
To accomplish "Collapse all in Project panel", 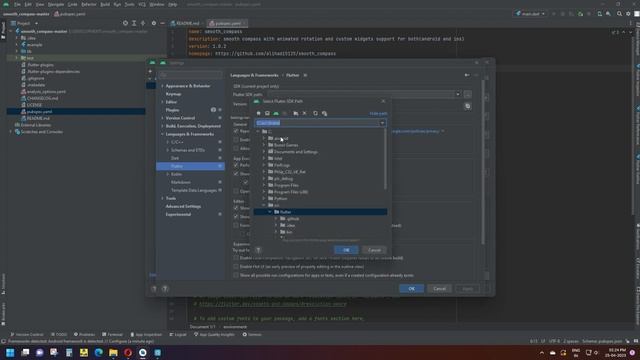I will [143, 23].
